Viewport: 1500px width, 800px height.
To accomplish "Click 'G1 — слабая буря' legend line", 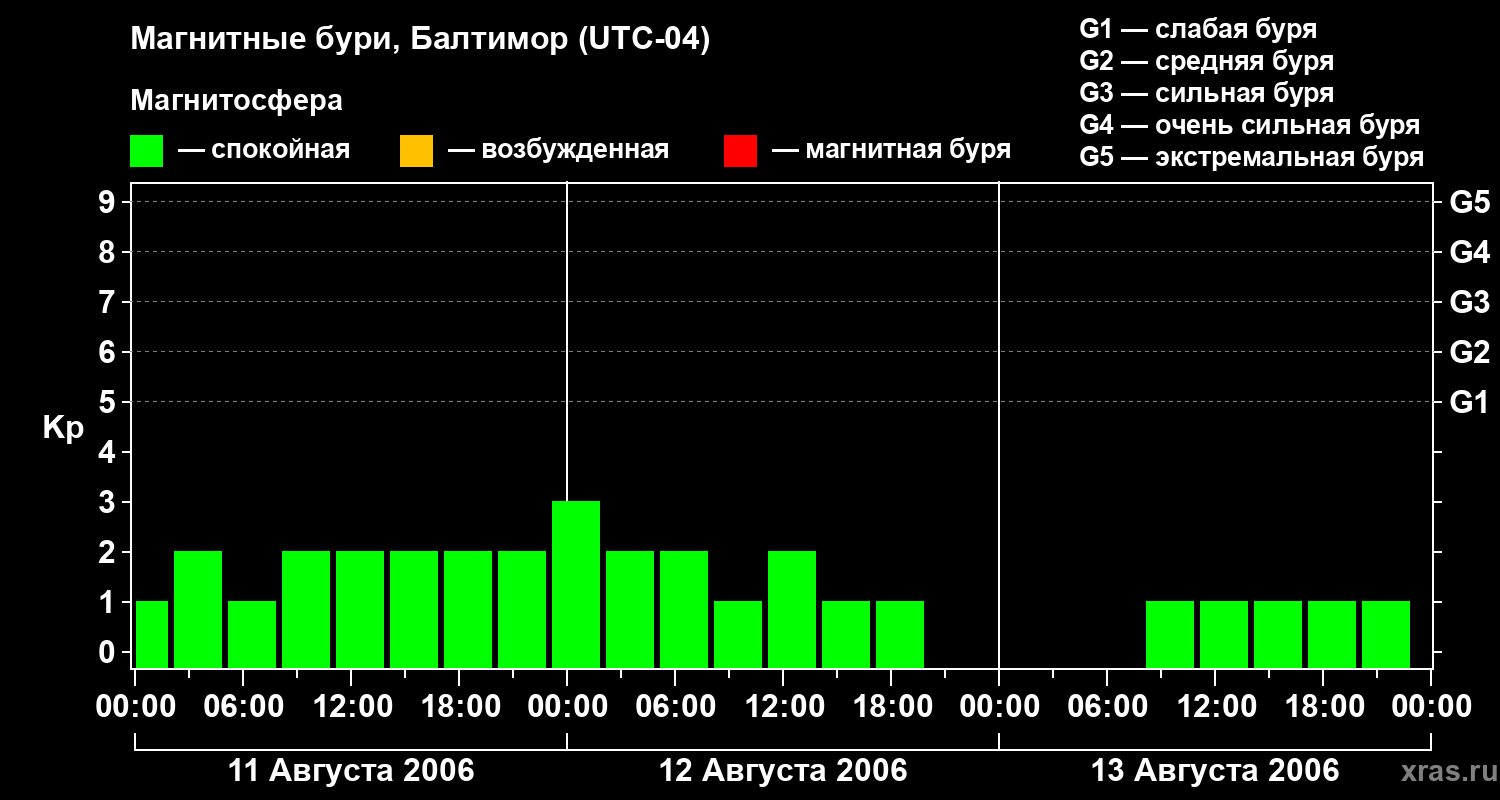I will pos(1198,29).
